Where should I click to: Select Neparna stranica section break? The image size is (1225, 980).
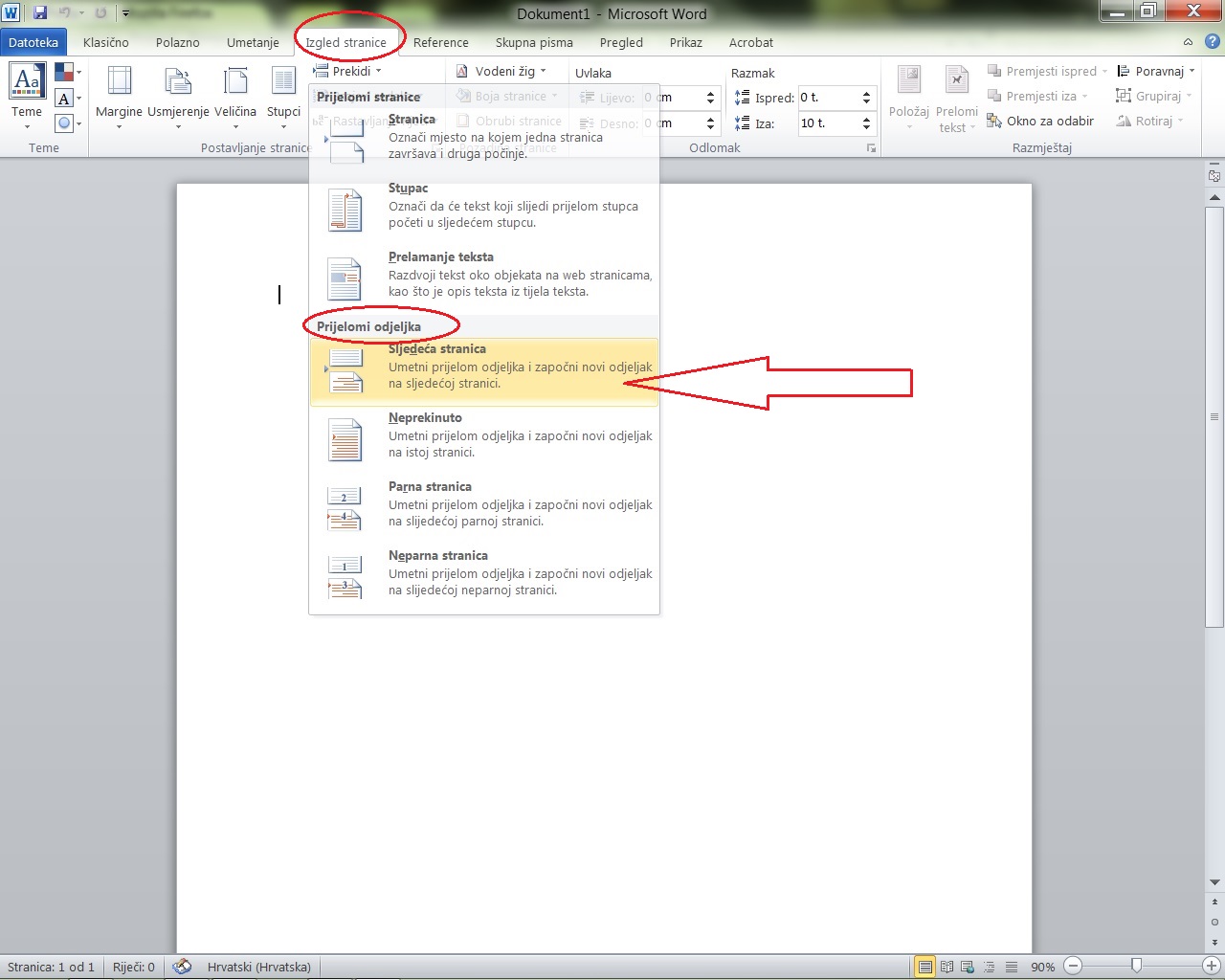(484, 578)
